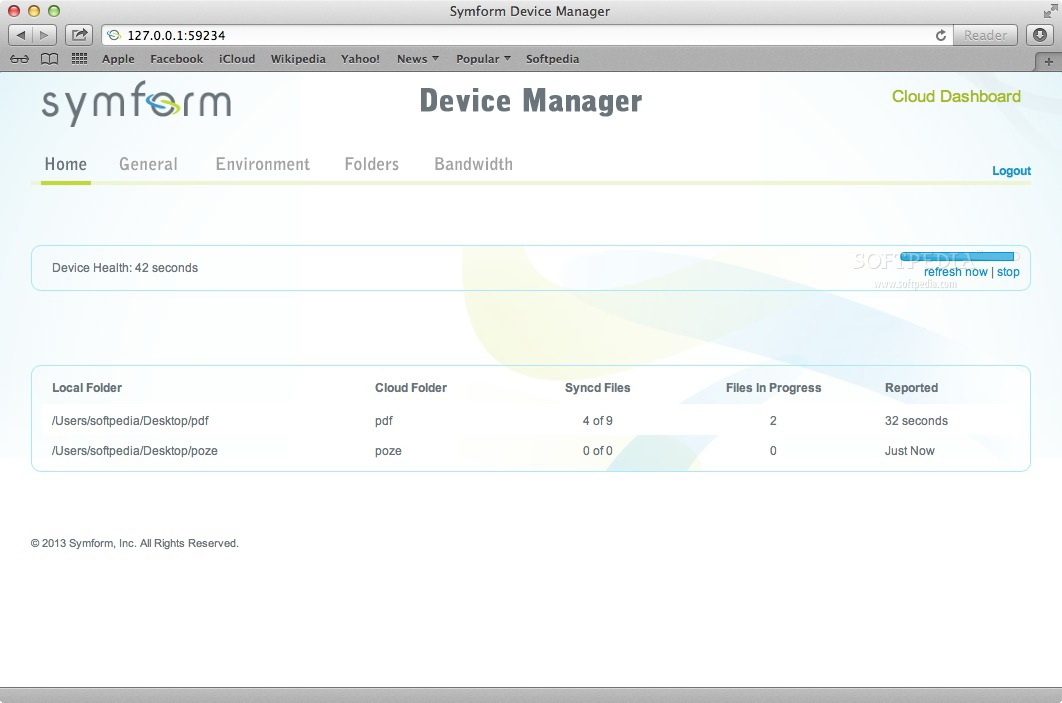Screen dimensions: 1062x703
Task: Open the iCloud bookmark
Action: point(237,59)
